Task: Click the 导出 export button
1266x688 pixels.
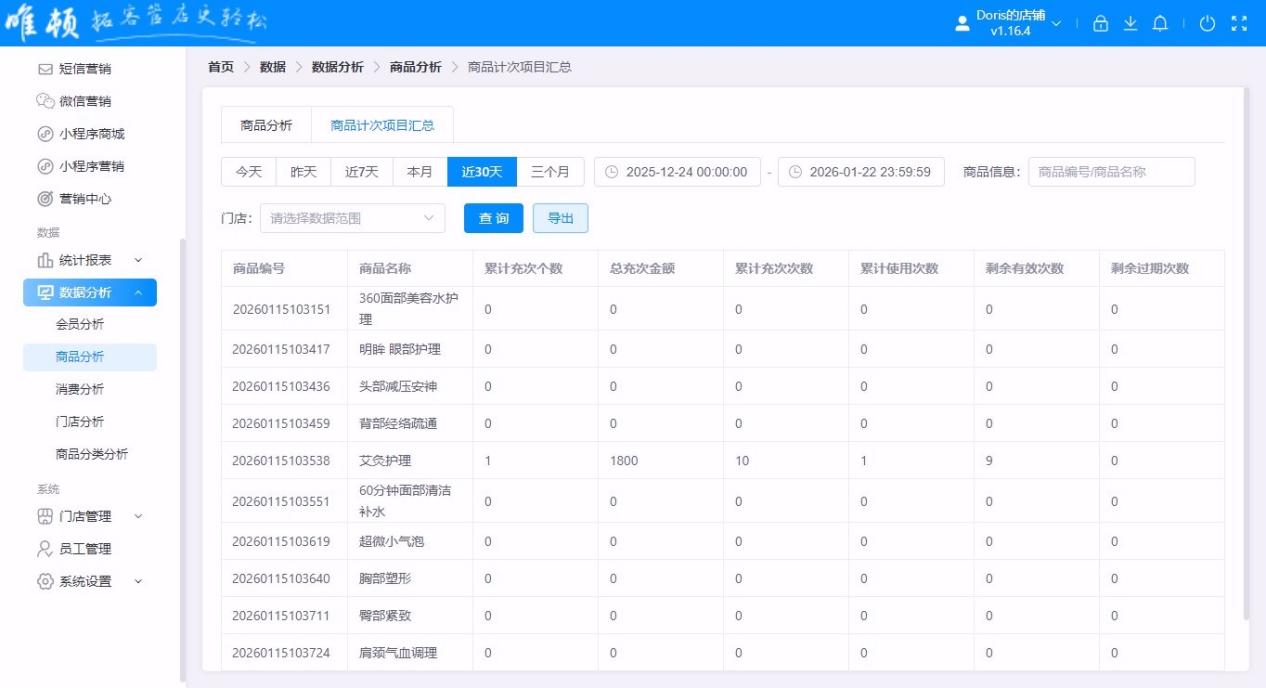Action: (x=560, y=218)
